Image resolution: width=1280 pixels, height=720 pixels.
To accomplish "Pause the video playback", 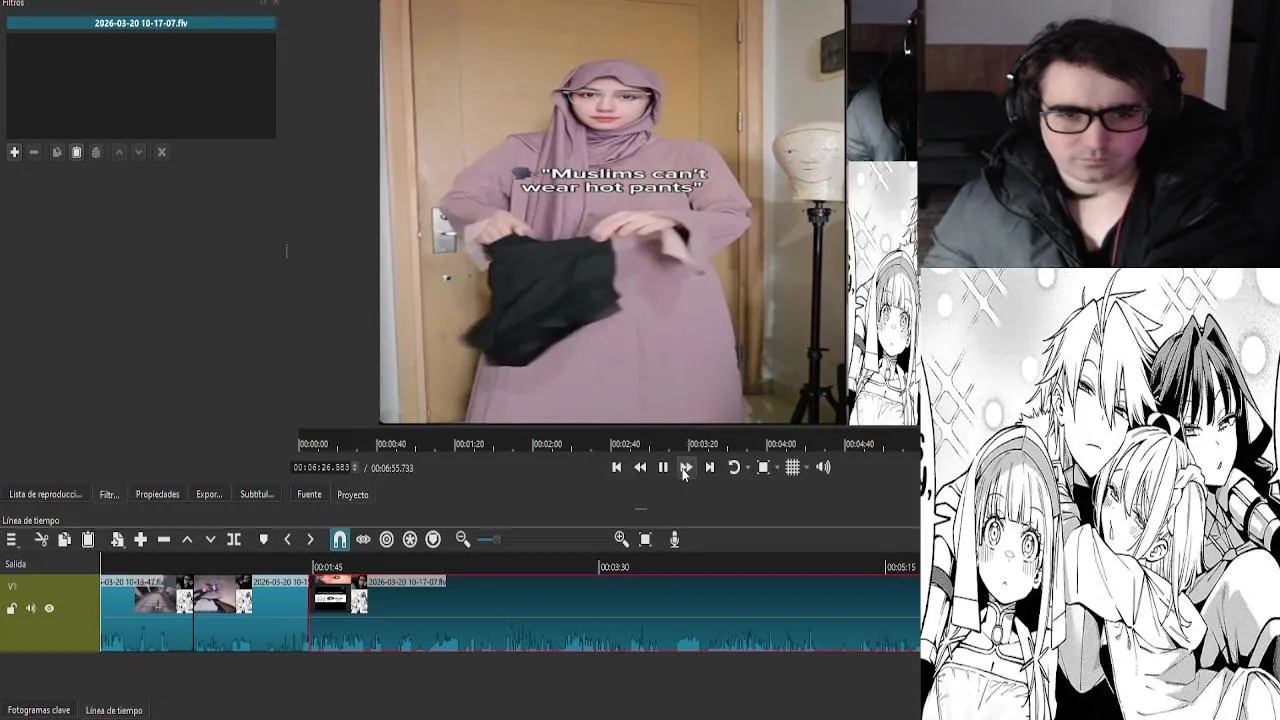I will (x=663, y=467).
